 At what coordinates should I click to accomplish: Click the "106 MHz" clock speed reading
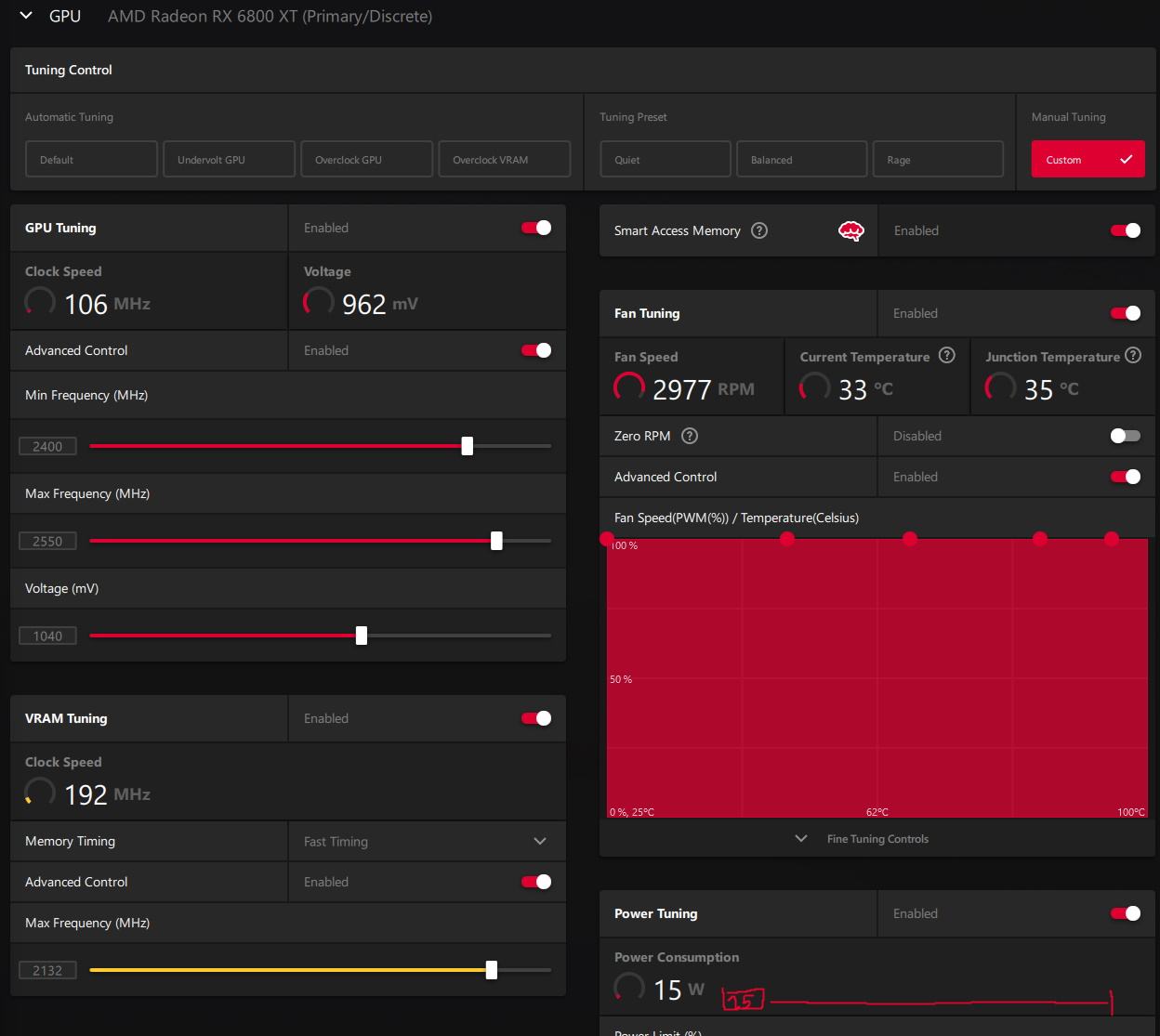107,304
